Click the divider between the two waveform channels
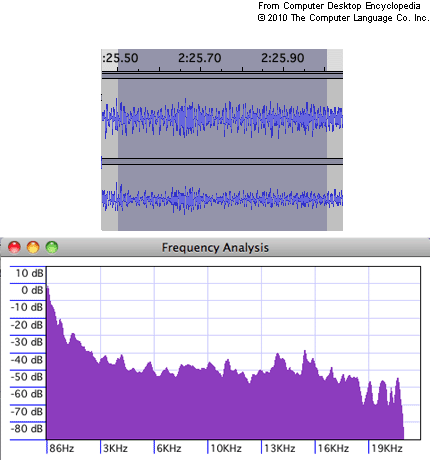This screenshot has height=460, width=430. pos(222,161)
